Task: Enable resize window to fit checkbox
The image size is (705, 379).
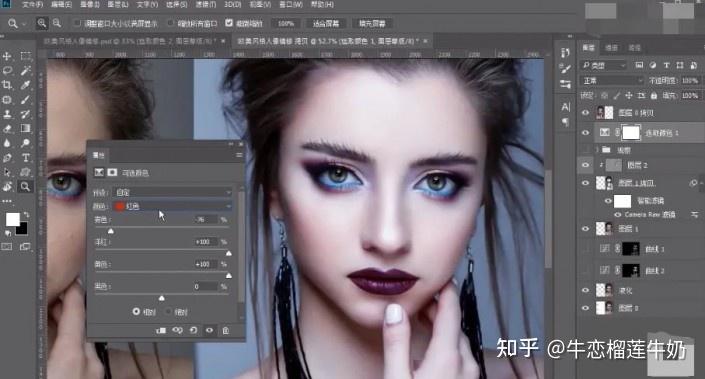Action: [77, 22]
